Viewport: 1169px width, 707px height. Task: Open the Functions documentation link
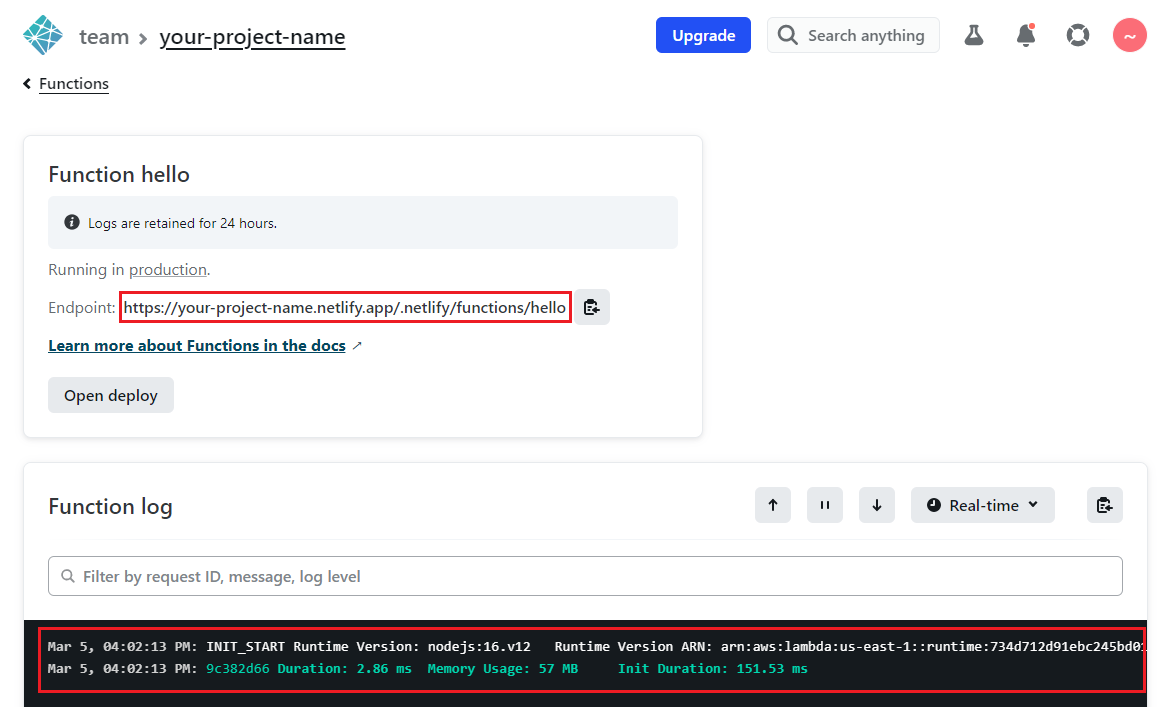click(197, 345)
